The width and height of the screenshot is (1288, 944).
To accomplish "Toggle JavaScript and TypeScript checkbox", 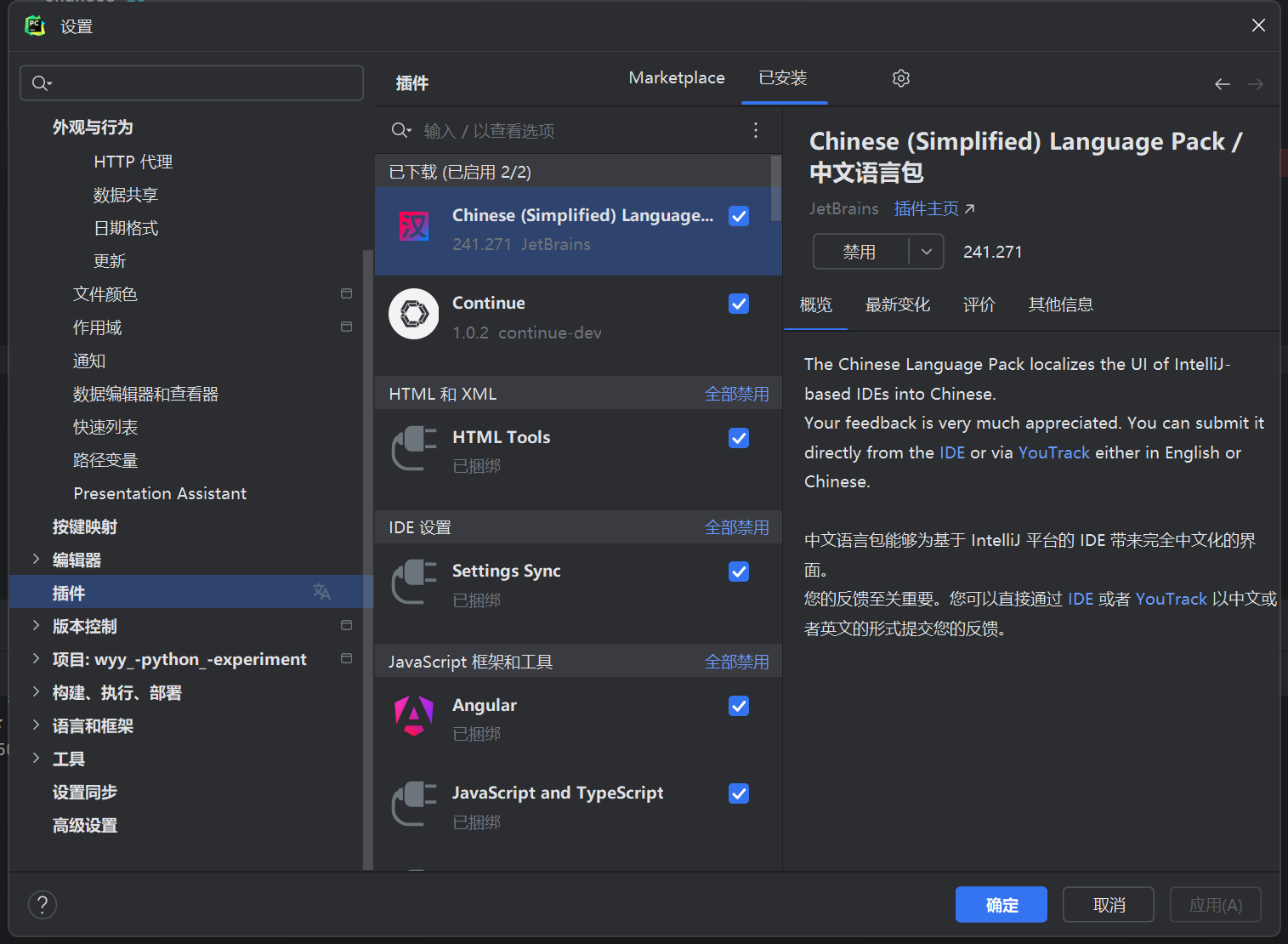I will (739, 793).
